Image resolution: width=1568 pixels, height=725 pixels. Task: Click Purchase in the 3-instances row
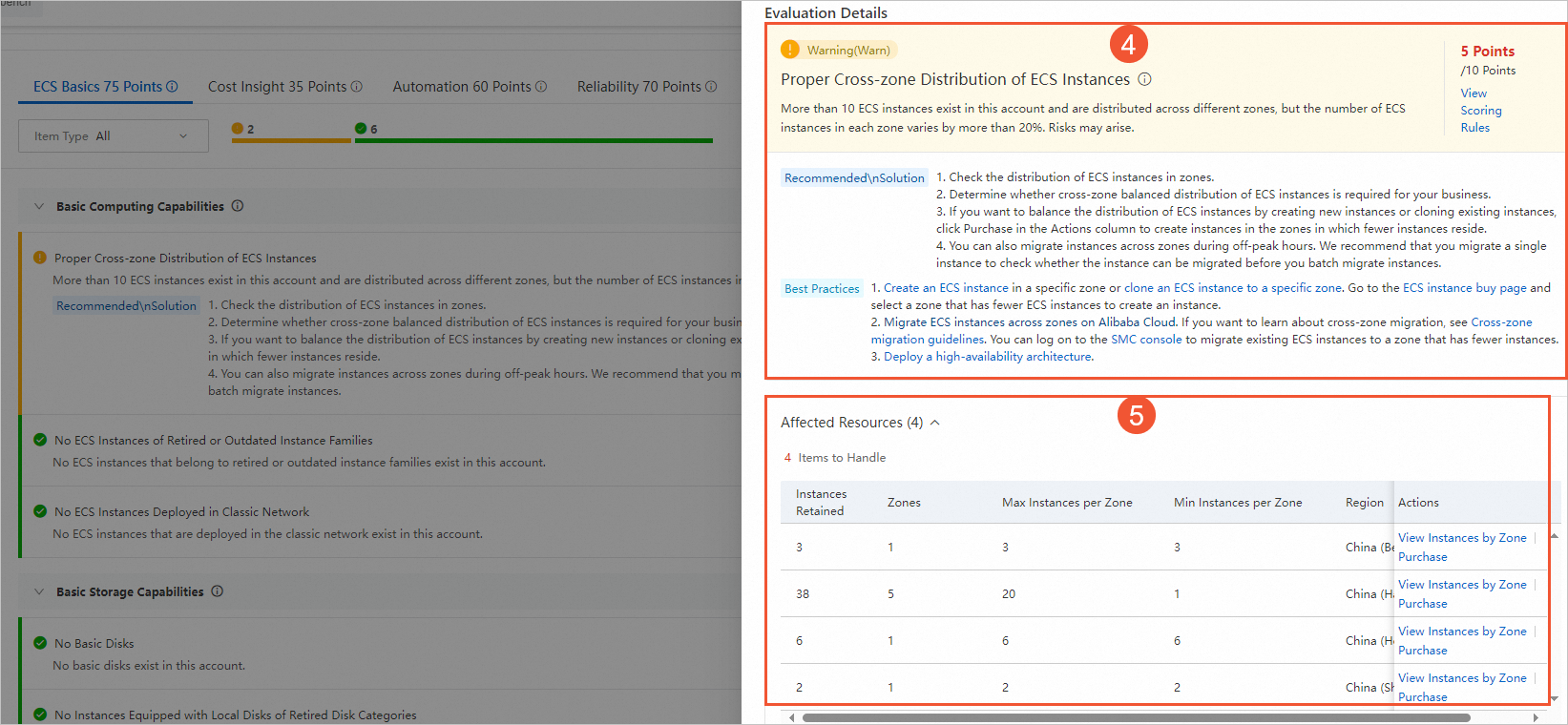(x=1422, y=557)
